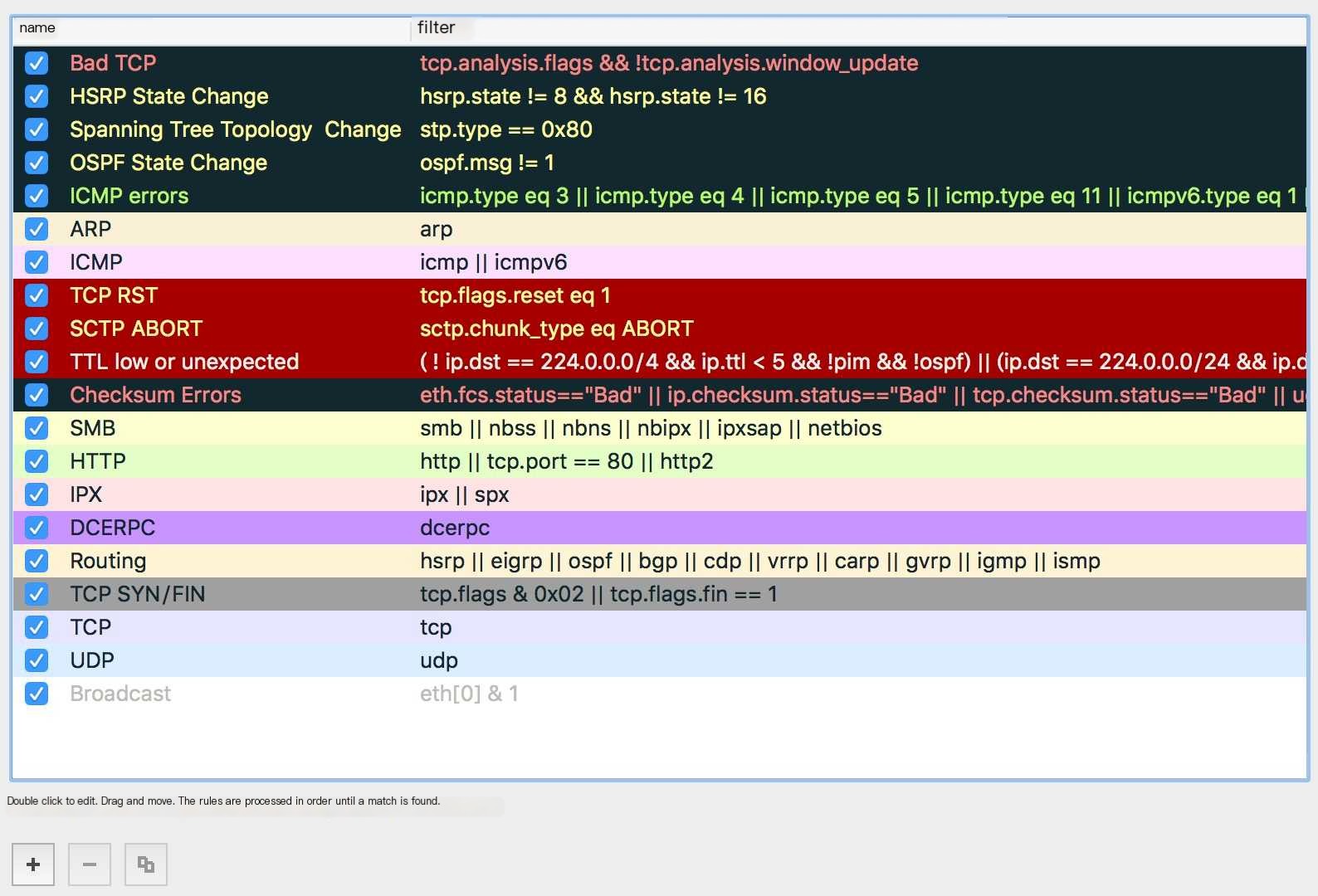
Task: Select the HSRP State Change name
Action: pos(169,96)
